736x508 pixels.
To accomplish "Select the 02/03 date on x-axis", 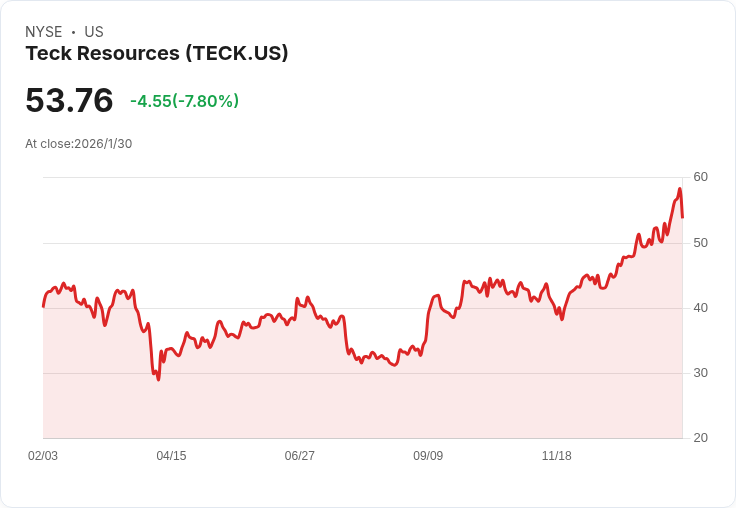I will (43, 455).
